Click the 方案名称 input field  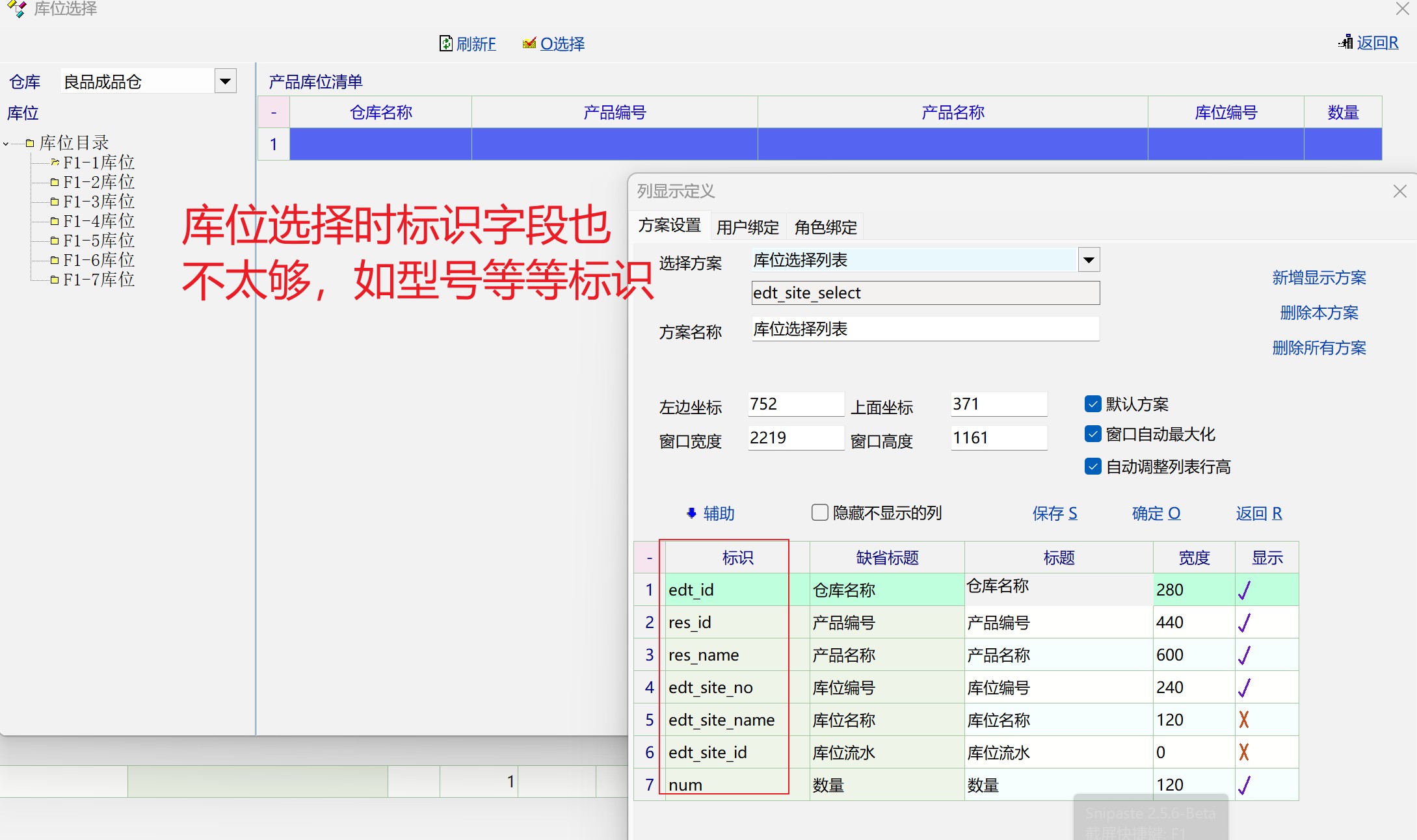point(924,329)
